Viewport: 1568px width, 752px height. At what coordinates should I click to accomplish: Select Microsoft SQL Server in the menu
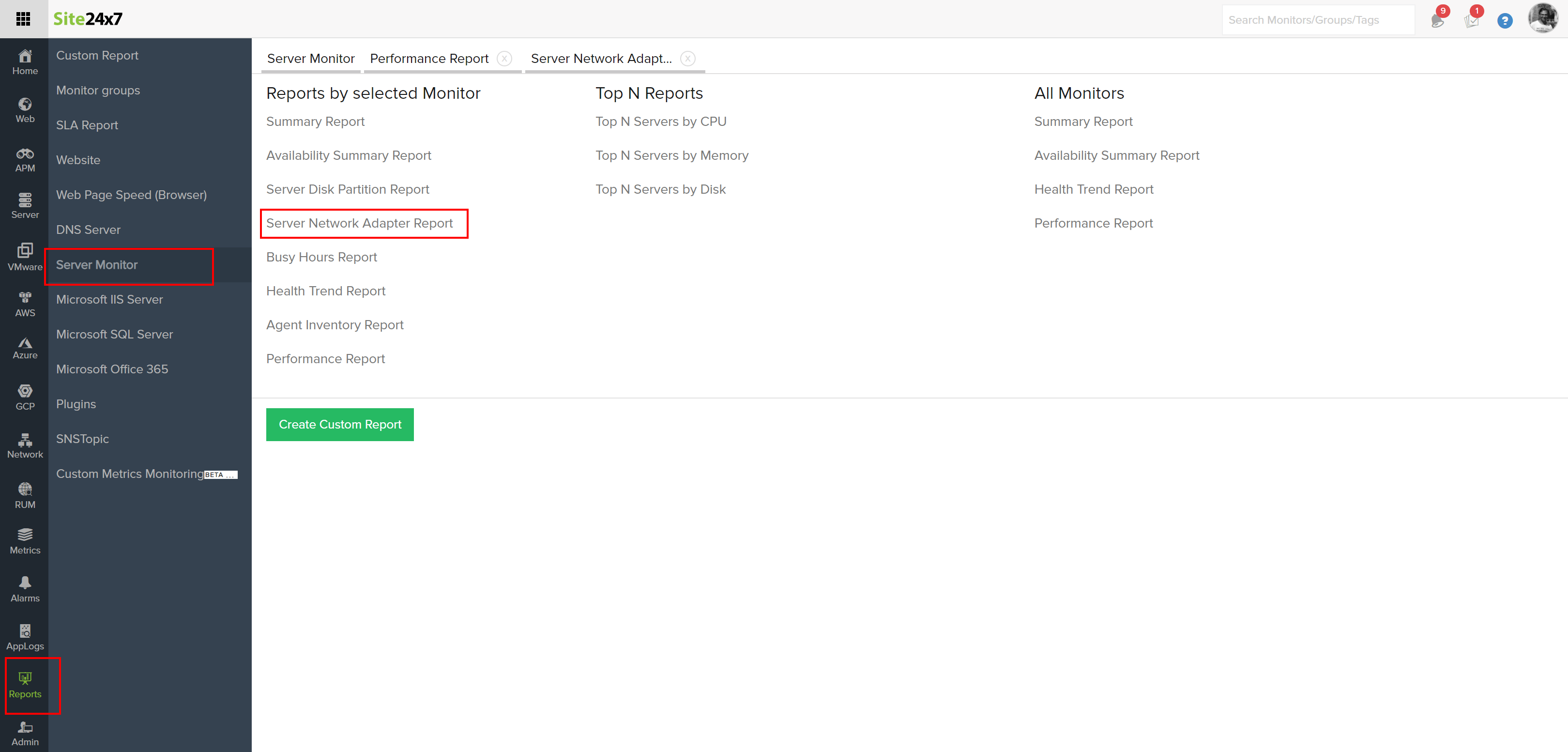(x=114, y=334)
